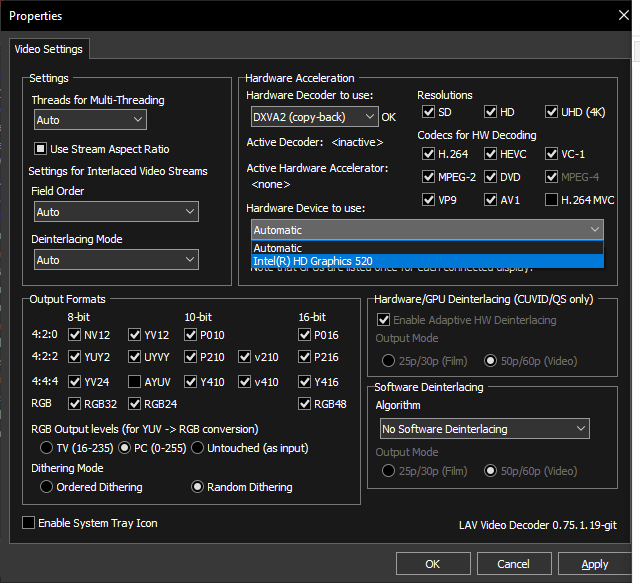Viewport: 640px width, 583px height.
Task: Open Hardware Decoder DXVA2 (copy-back) dropdown
Action: (315, 117)
